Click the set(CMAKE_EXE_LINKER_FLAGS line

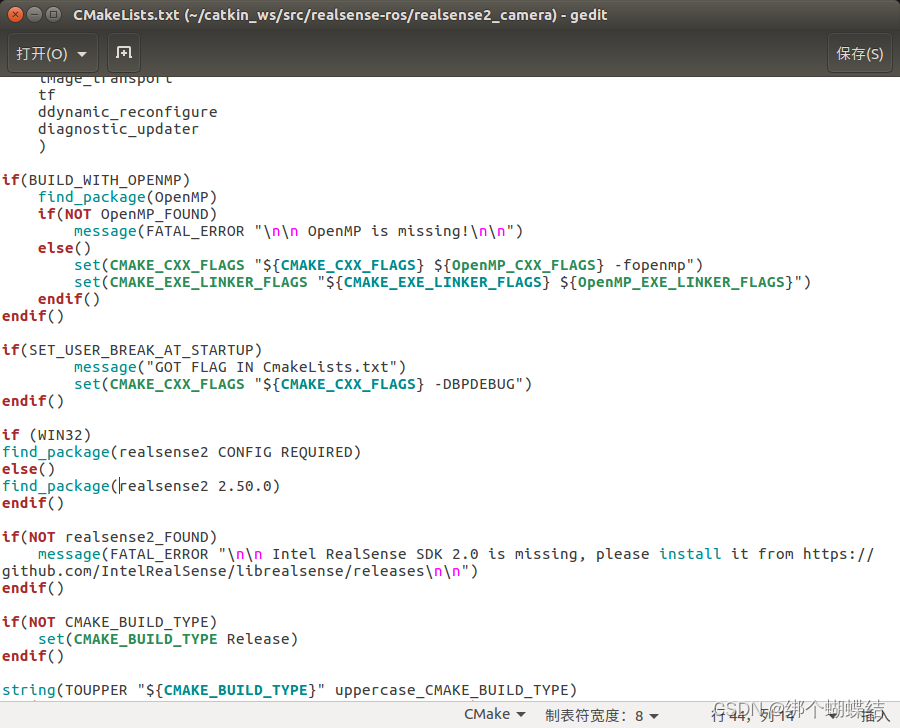[442, 282]
